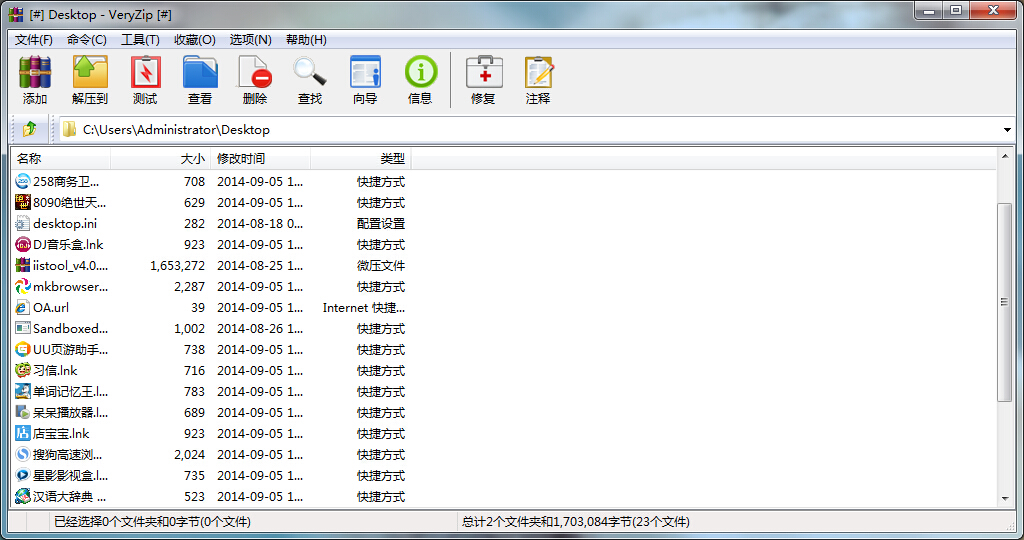Click the 微压文件 type cell

point(381,266)
